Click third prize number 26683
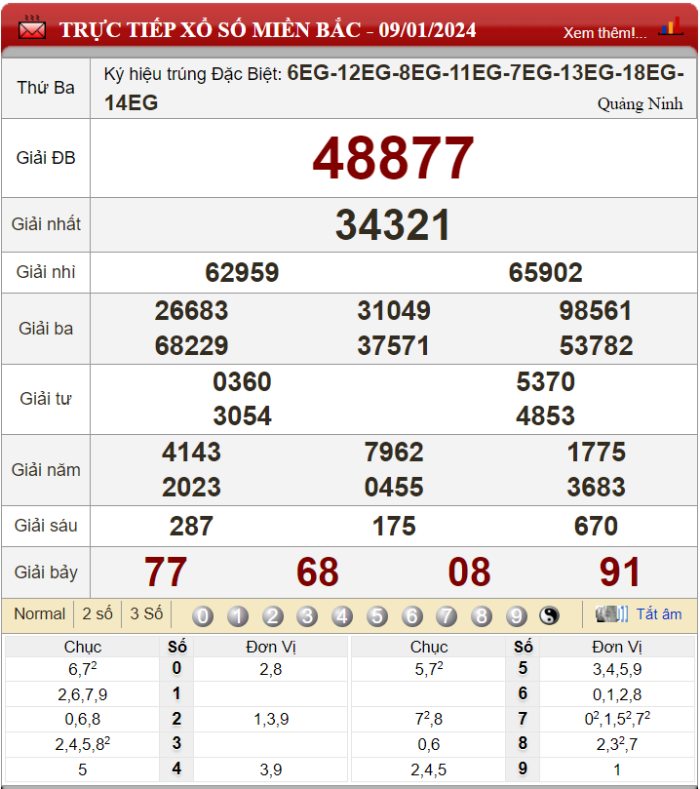This screenshot has width=700, height=789. click(x=191, y=310)
